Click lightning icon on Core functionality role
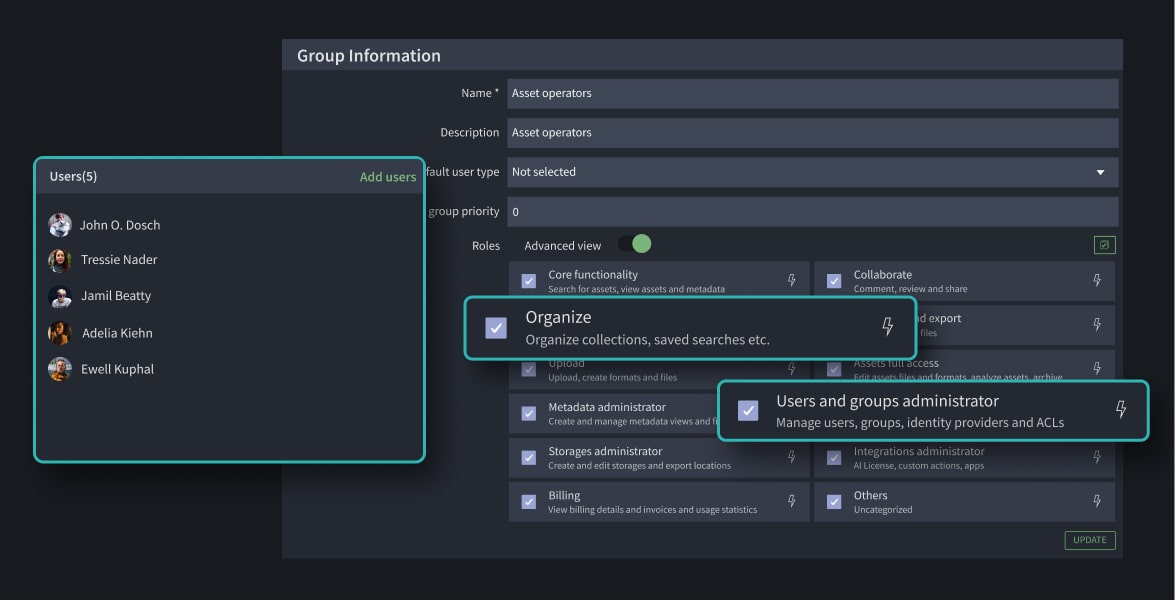 click(x=791, y=281)
